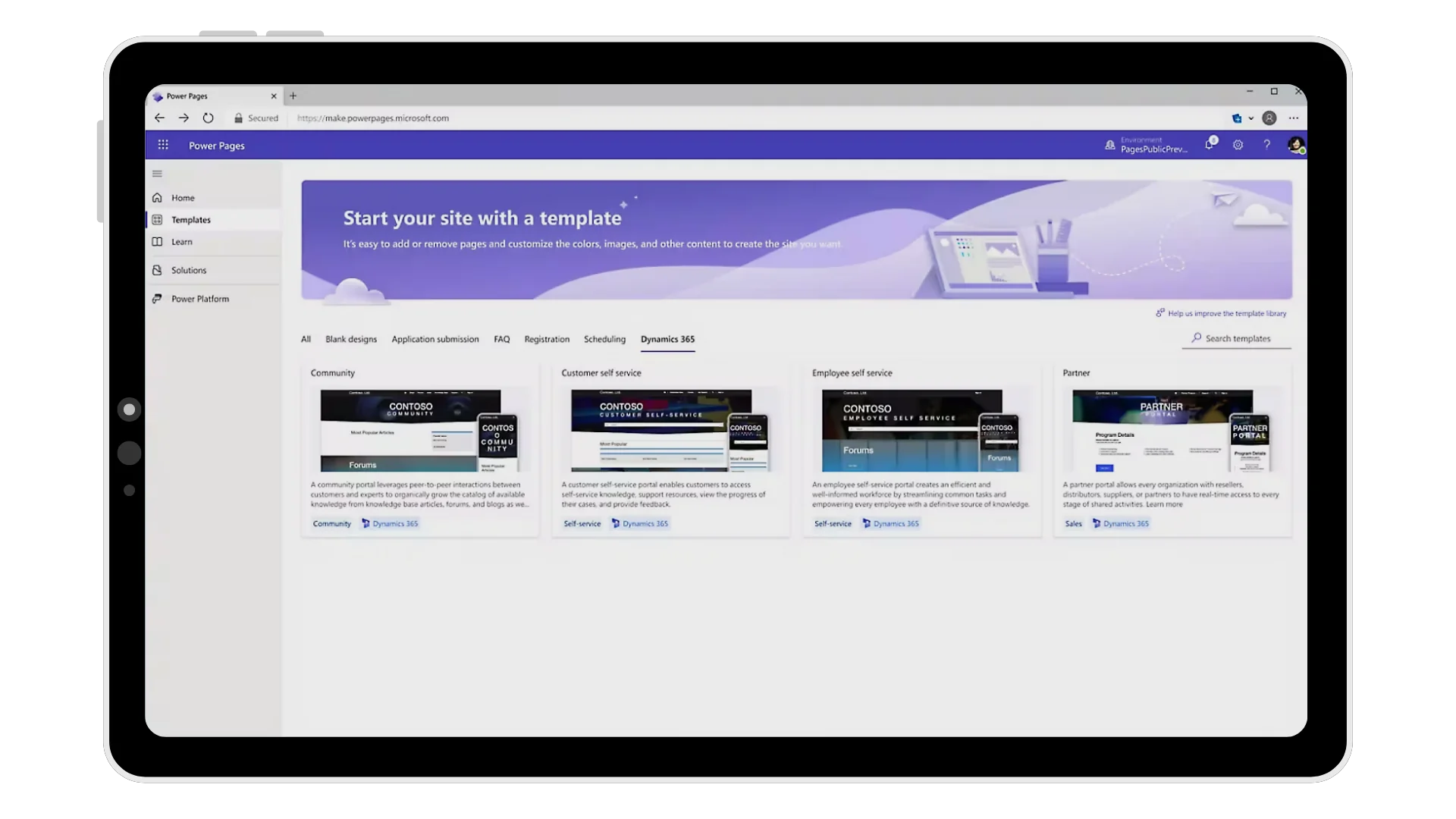
Task: Click the Employee self service card title
Action: [x=852, y=373]
